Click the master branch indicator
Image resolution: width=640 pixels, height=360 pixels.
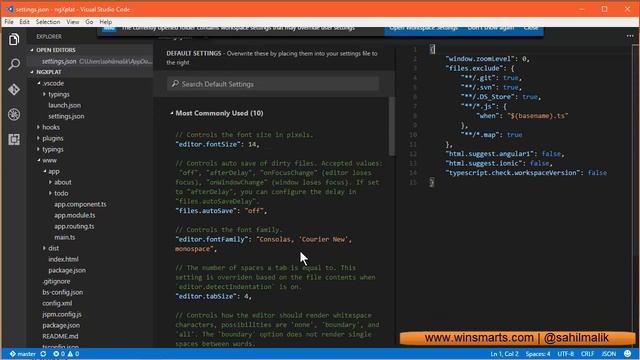tap(23, 354)
